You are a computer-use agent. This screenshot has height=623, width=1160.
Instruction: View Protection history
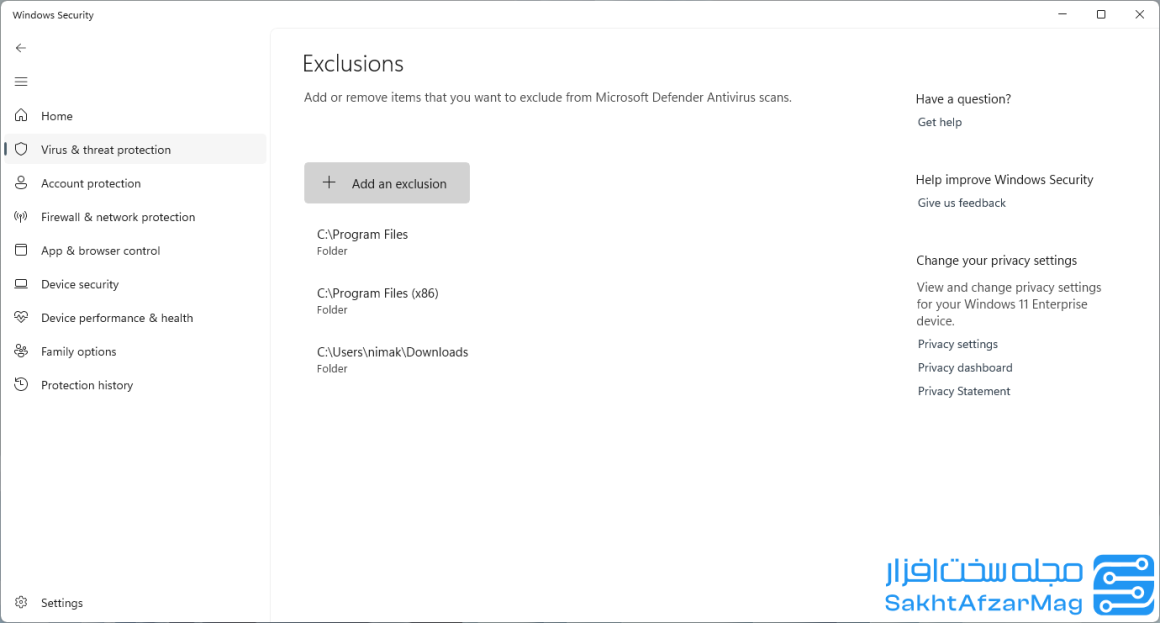tap(135, 385)
